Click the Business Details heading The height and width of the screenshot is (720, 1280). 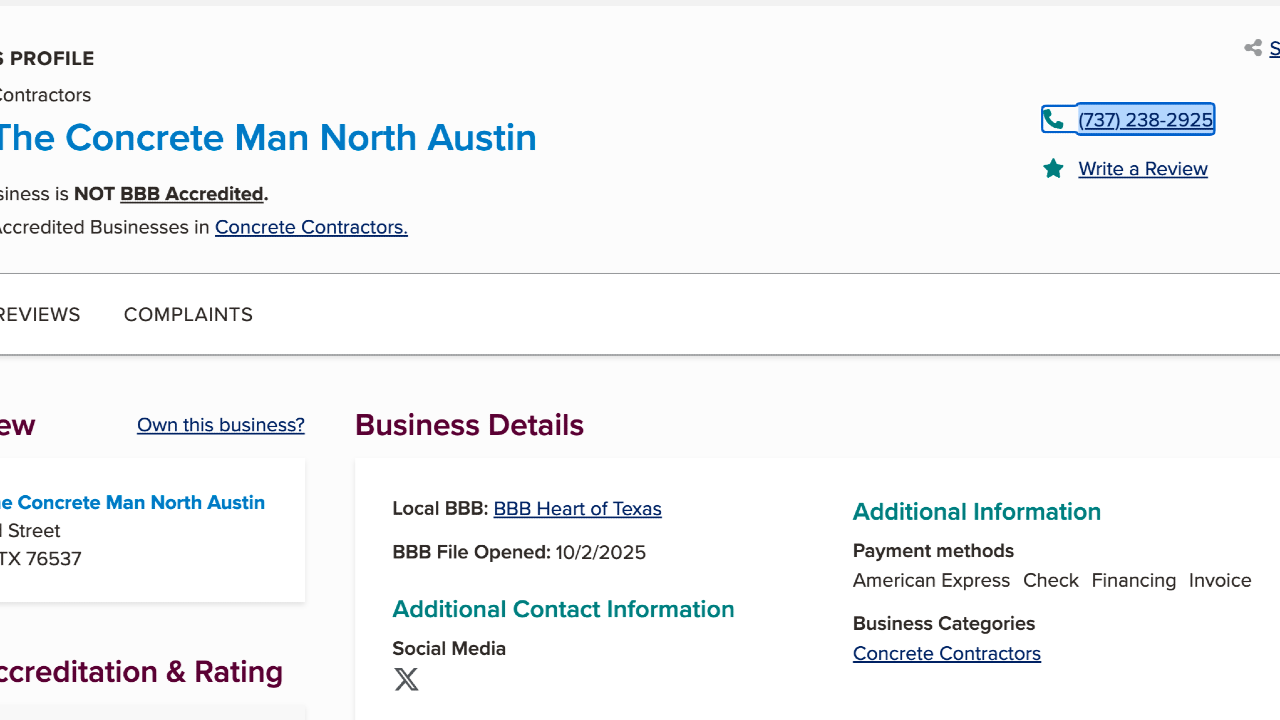[469, 425]
